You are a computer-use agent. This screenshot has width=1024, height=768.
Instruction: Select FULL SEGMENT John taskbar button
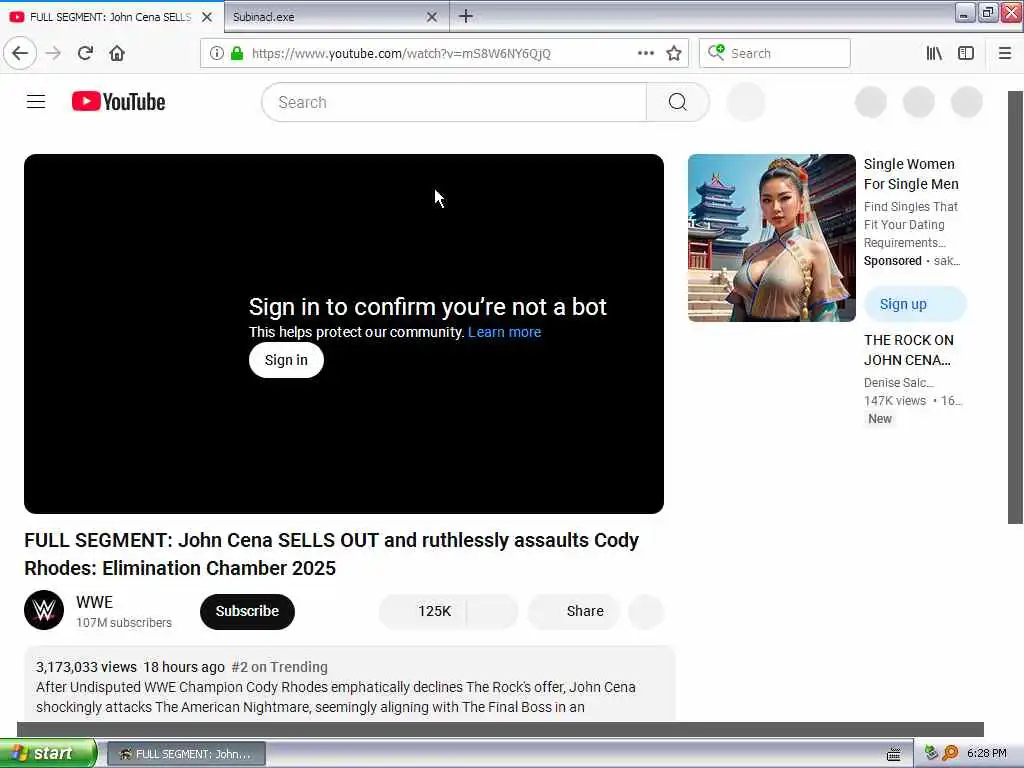pyautogui.click(x=186, y=754)
